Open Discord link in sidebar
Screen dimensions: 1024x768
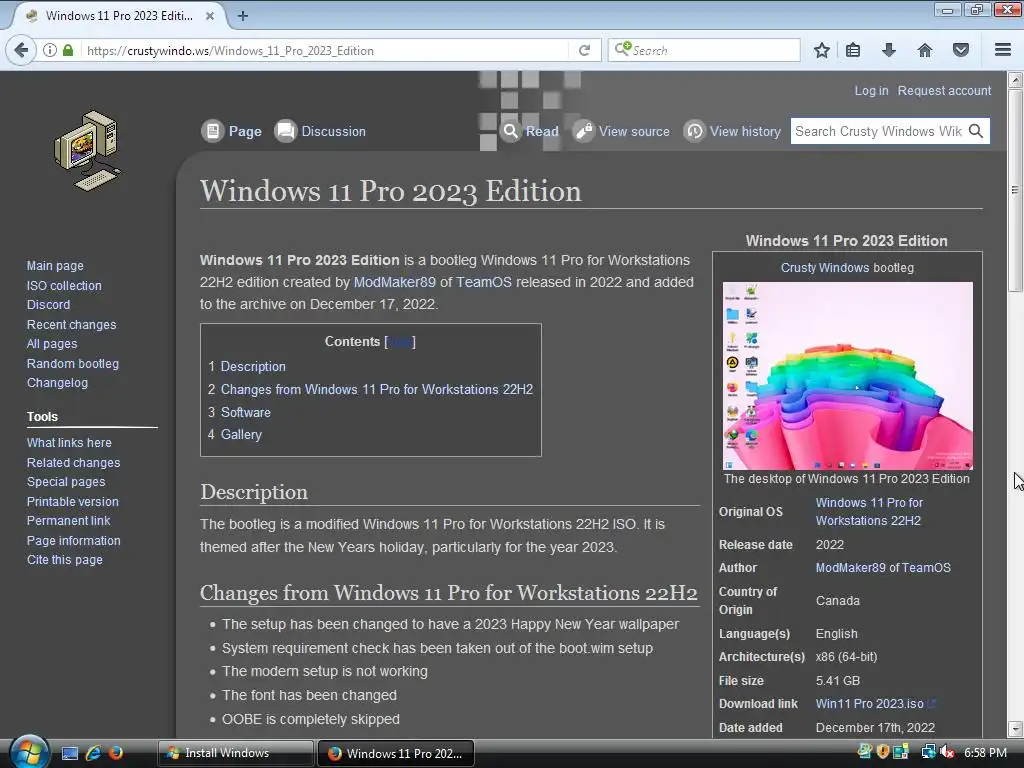point(48,304)
